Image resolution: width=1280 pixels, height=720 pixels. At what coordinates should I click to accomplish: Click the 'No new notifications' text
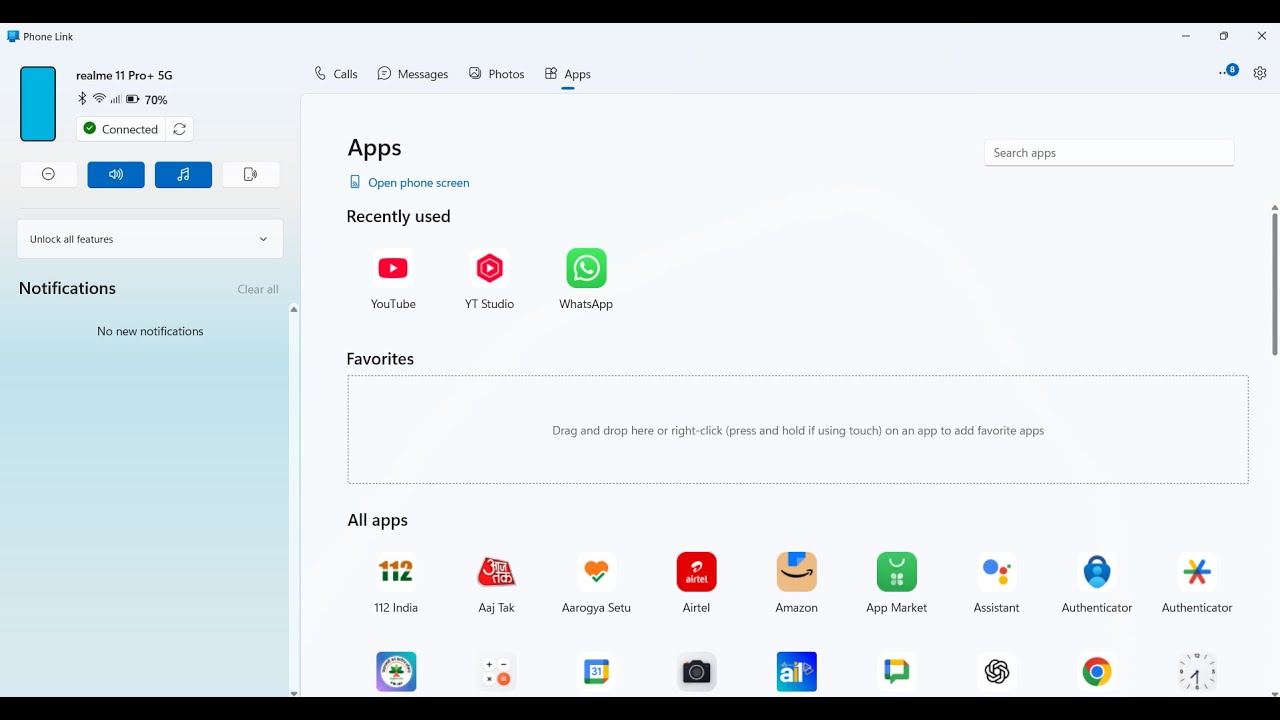pyautogui.click(x=150, y=331)
